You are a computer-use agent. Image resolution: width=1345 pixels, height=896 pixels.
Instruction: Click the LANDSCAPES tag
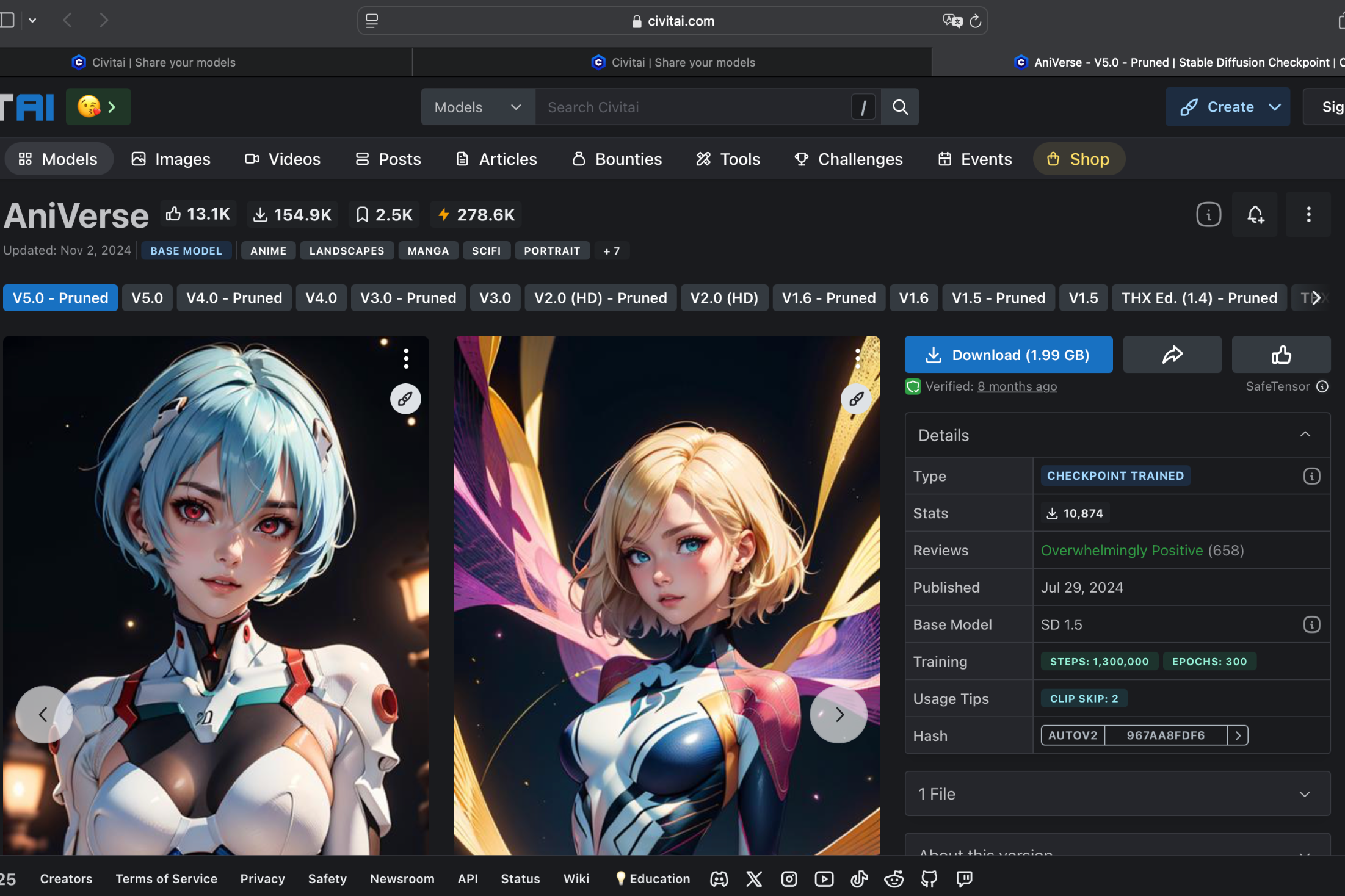(x=347, y=251)
